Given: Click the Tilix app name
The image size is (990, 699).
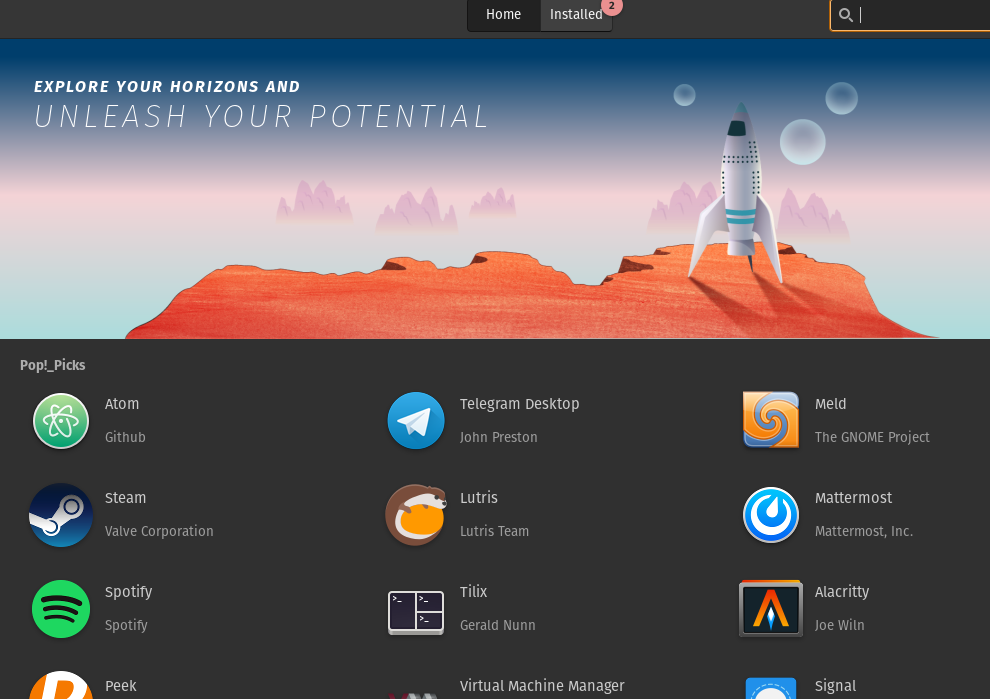Looking at the screenshot, I should [x=473, y=592].
